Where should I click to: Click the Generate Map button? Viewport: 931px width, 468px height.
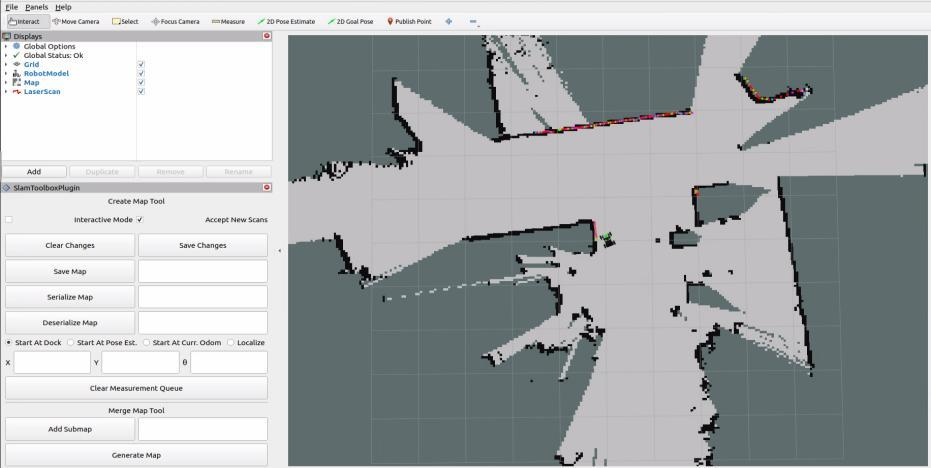(x=137, y=456)
